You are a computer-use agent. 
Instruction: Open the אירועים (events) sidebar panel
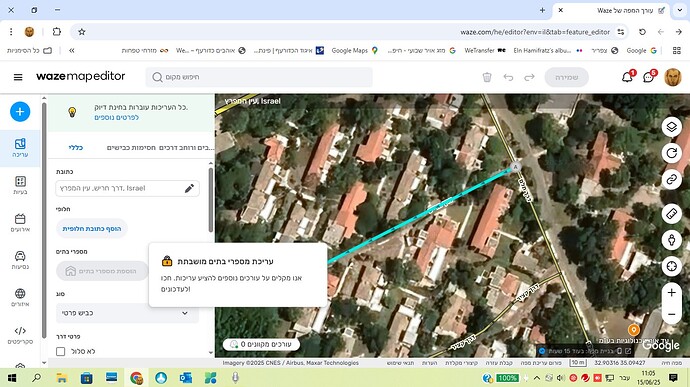pyautogui.click(x=20, y=223)
